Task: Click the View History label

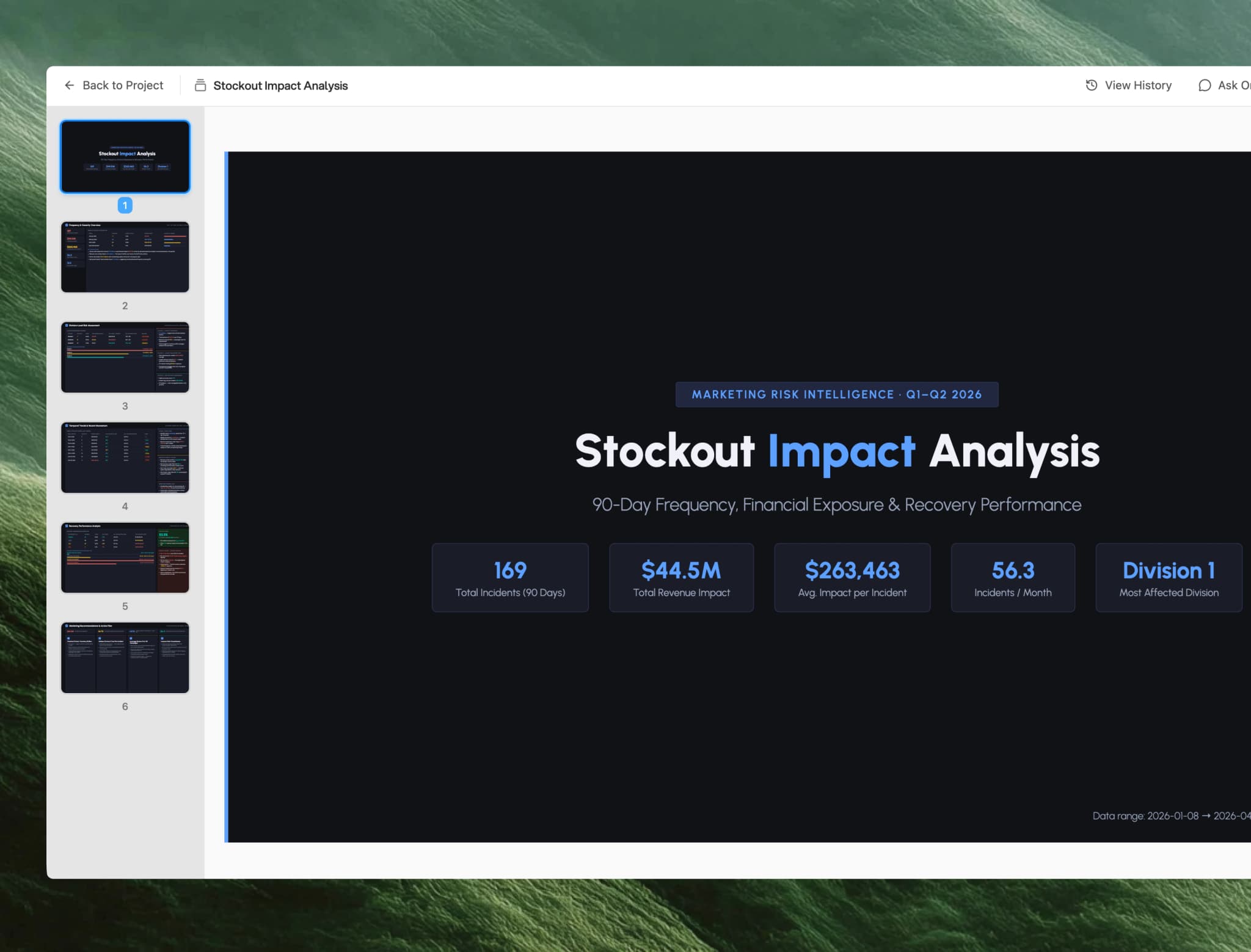Action: [1138, 85]
